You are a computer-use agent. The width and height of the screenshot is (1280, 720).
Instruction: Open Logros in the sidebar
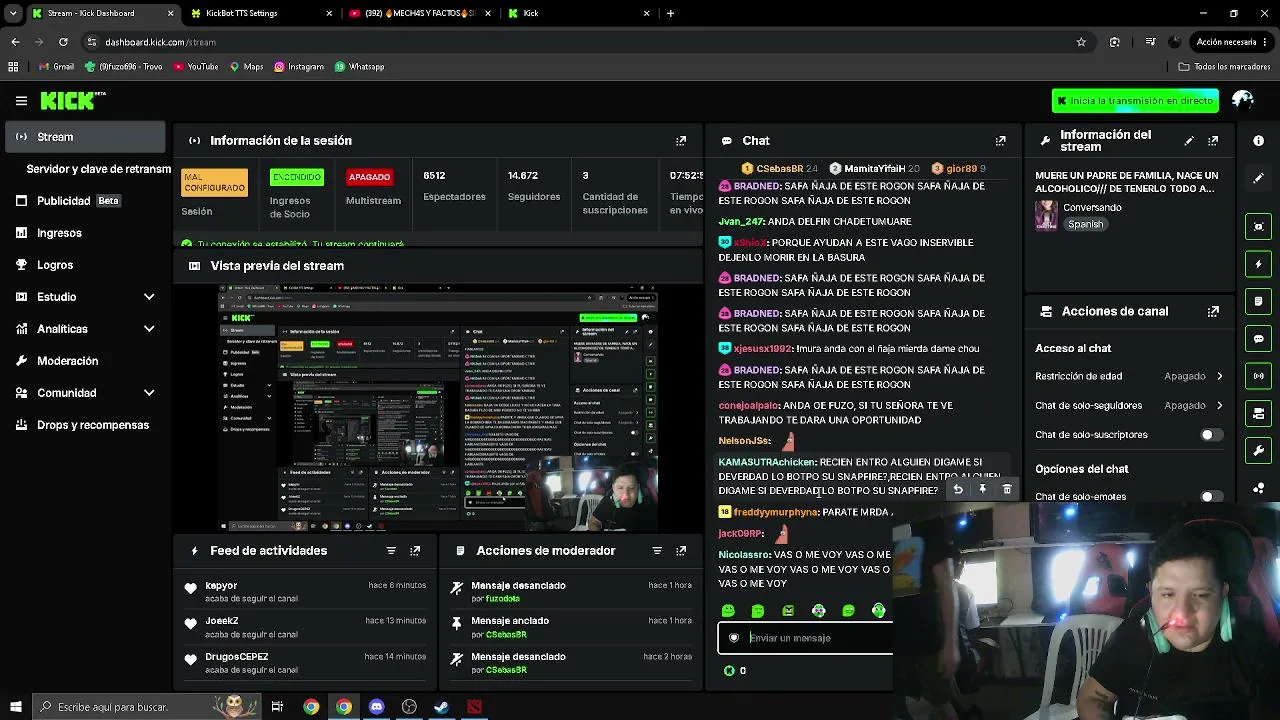click(x=86, y=265)
